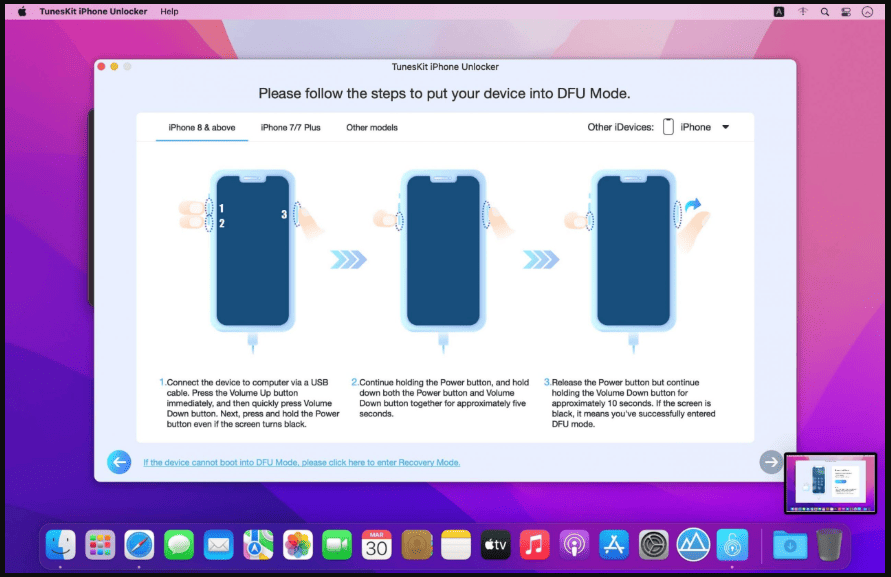The image size is (891, 577).
Task: Switch to Other models tab
Action: [372, 127]
